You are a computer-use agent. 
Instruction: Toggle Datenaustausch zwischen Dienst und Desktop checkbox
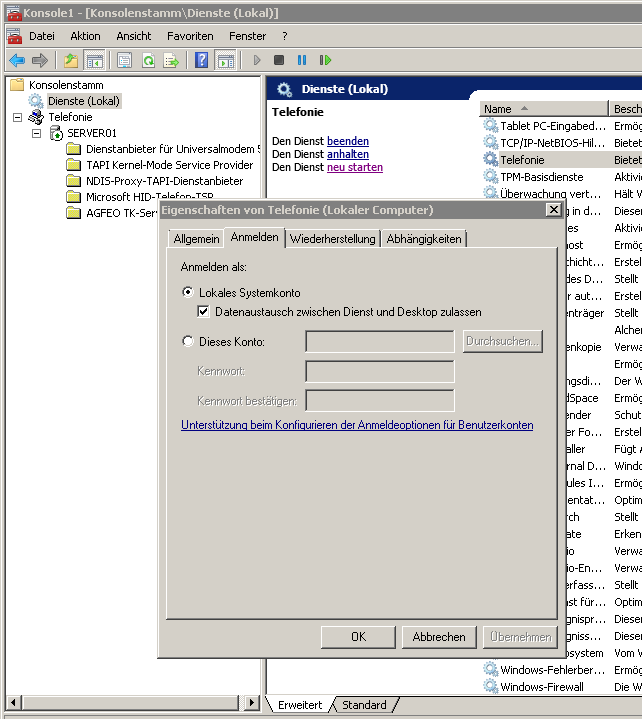pyautogui.click(x=204, y=312)
